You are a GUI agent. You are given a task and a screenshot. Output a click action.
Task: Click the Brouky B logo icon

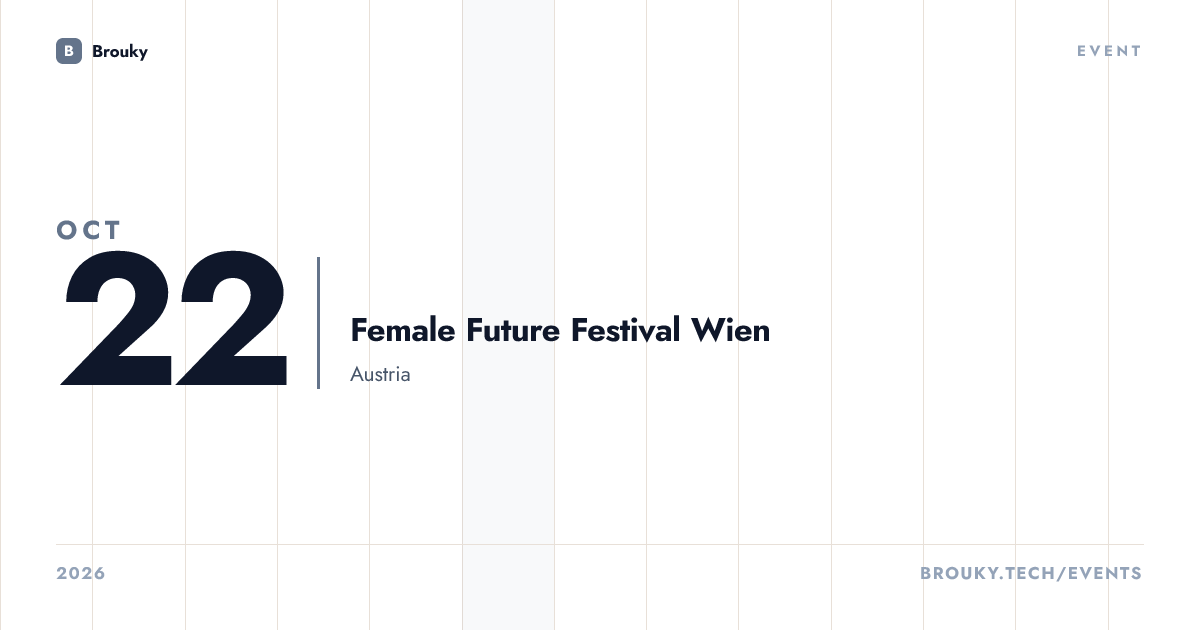[x=69, y=51]
